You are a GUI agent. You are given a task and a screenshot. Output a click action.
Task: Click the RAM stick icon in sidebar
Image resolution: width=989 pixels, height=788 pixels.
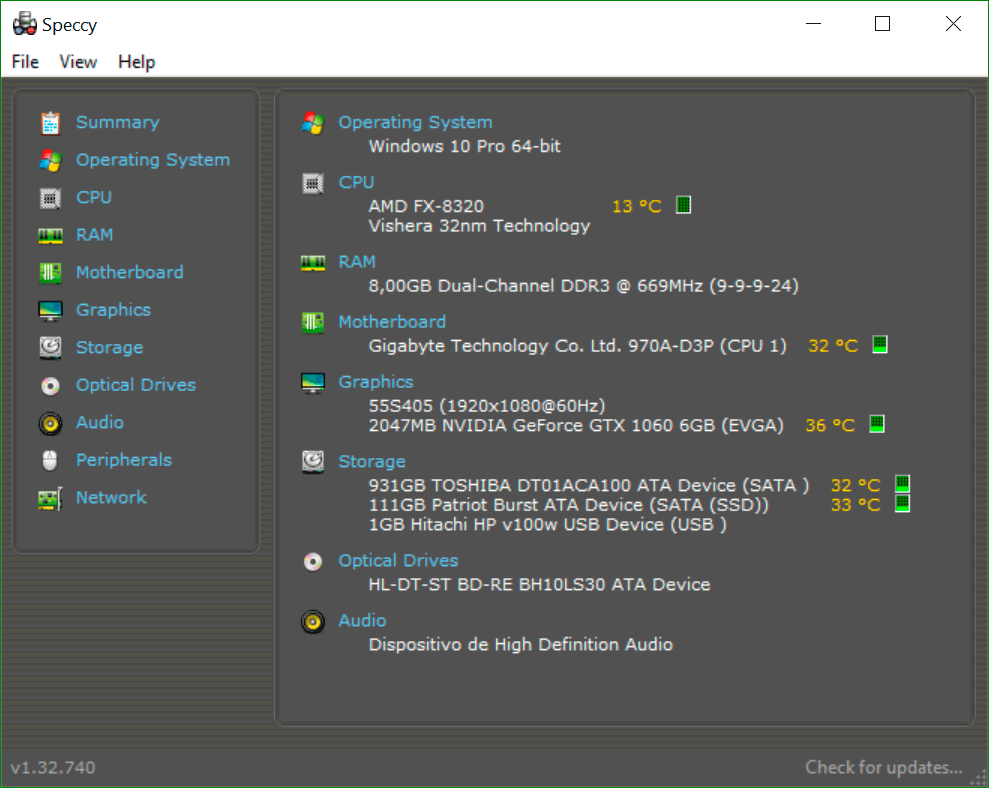pos(50,236)
